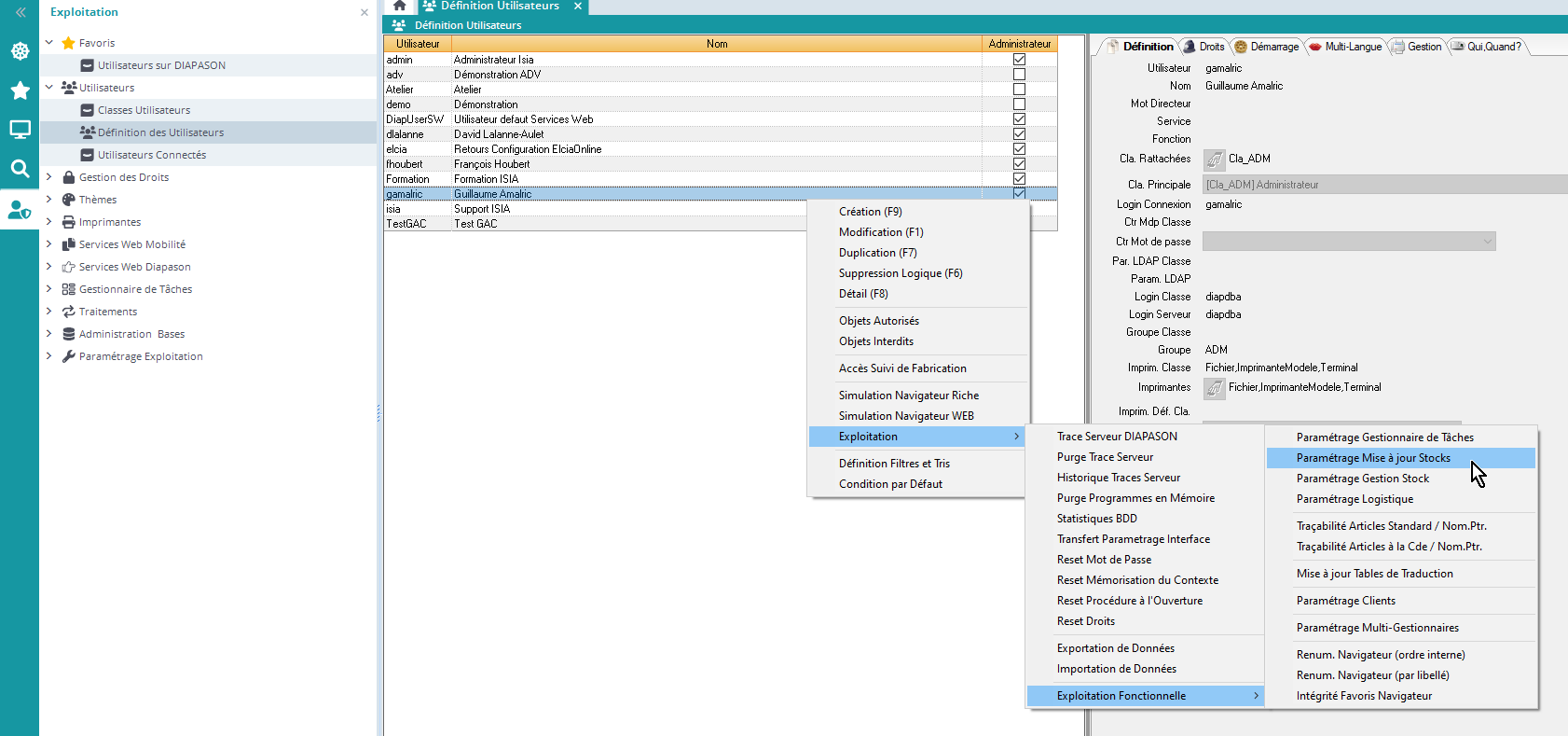Click the home icon tab
The width and height of the screenshot is (1568, 736).
(x=399, y=6)
